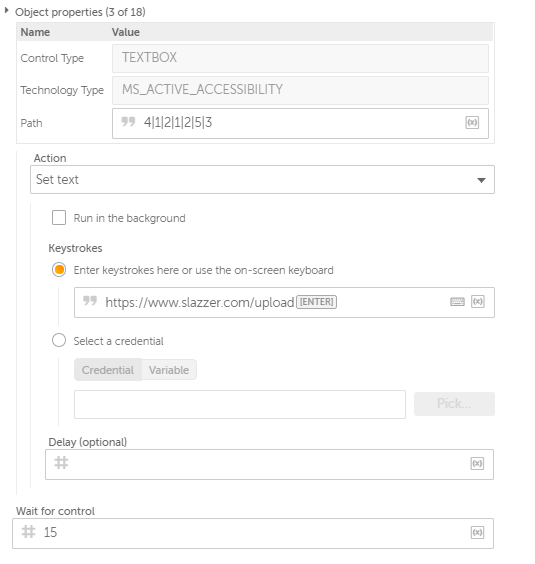Image resolution: width=535 pixels, height=564 pixels.
Task: Click the Action dropdown arrow
Action: click(481, 180)
